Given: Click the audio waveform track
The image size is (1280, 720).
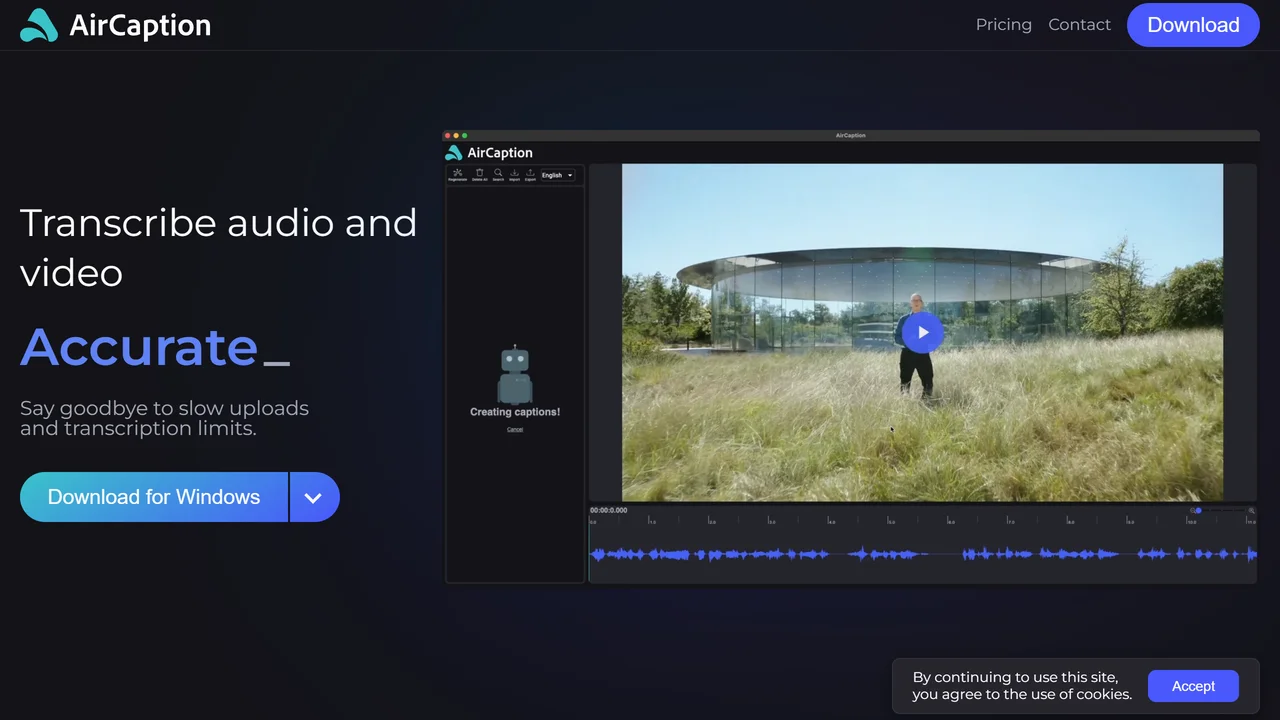Looking at the screenshot, I should (923, 553).
